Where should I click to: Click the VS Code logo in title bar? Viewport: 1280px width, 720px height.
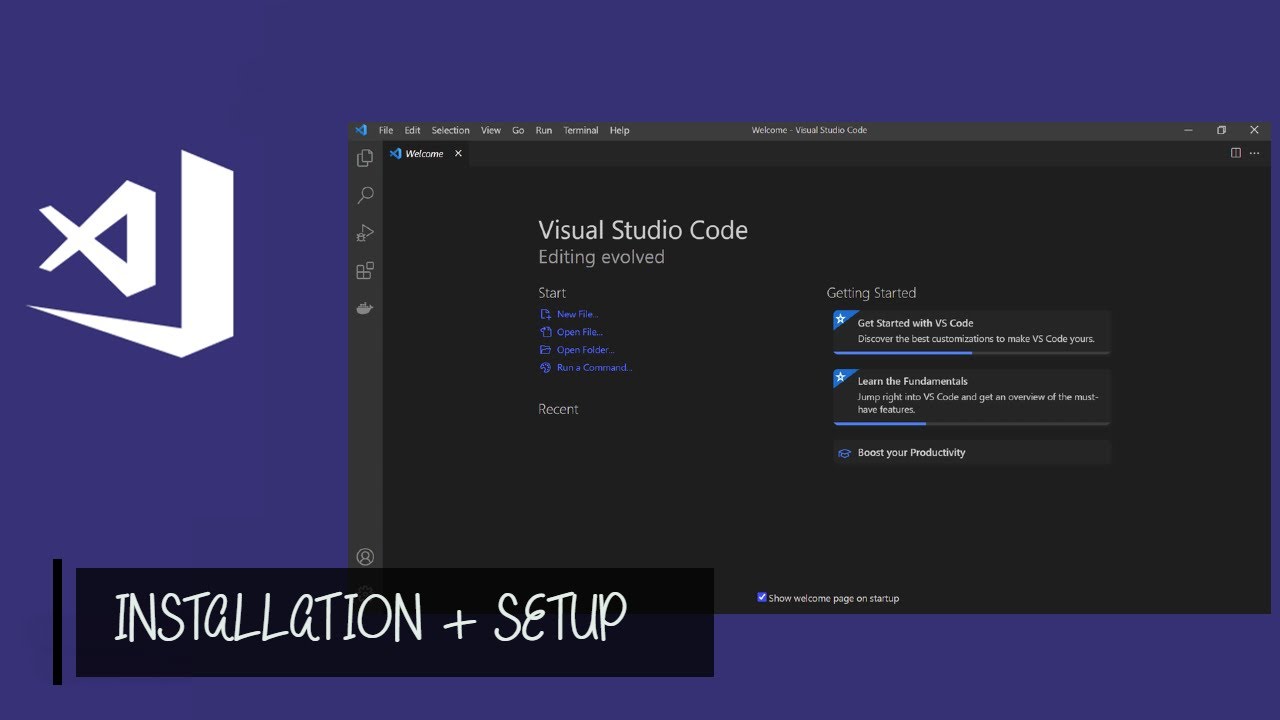coord(361,130)
